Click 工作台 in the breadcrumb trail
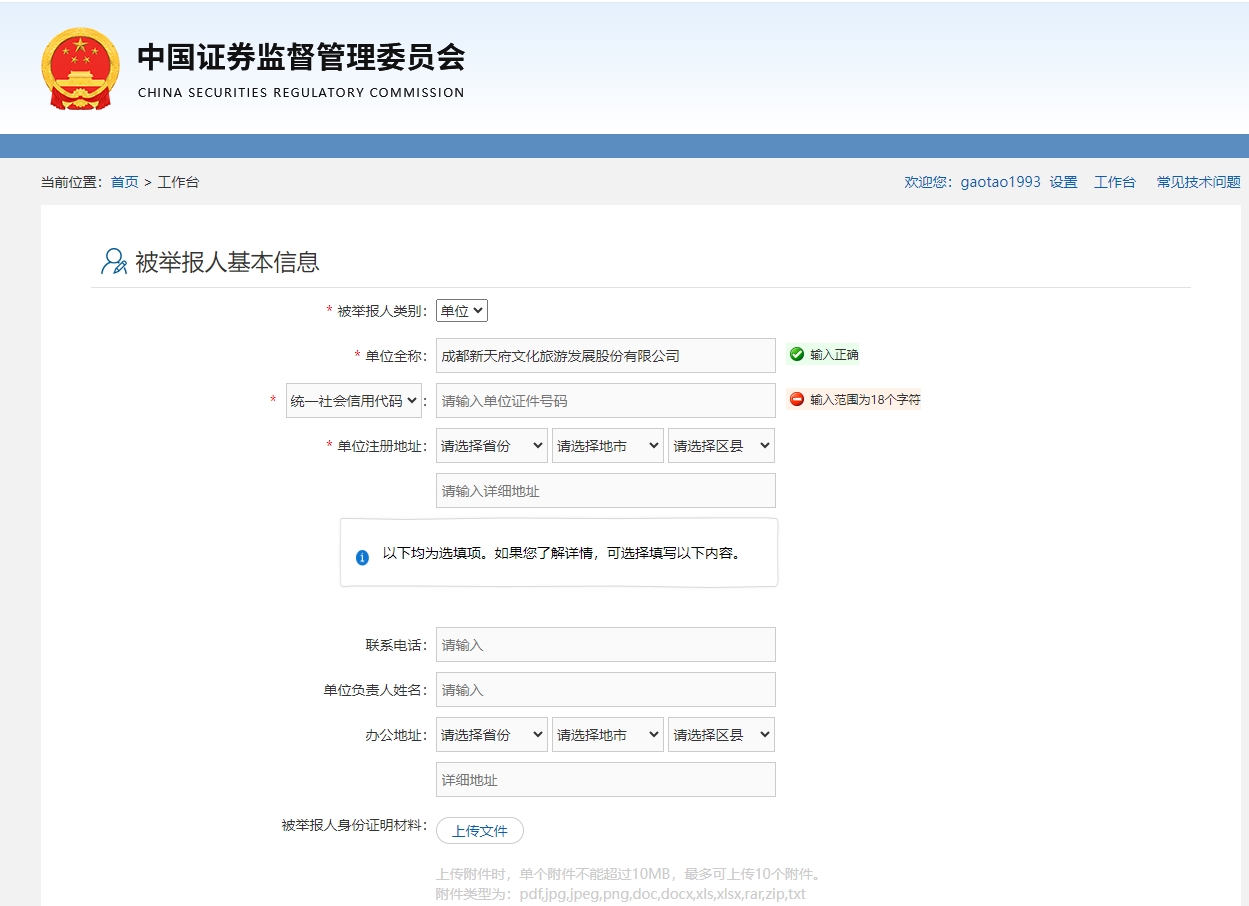Image resolution: width=1249 pixels, height=906 pixels. pos(178,182)
